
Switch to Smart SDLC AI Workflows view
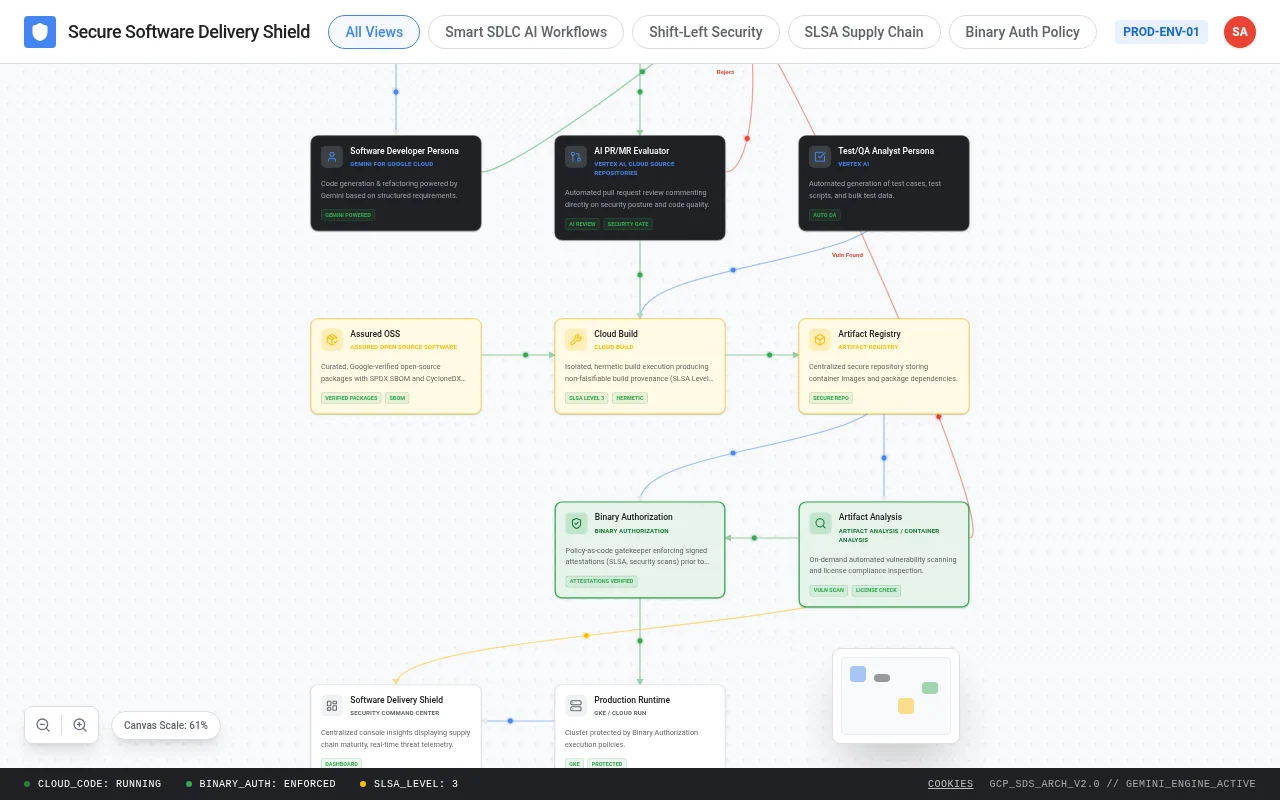pos(526,32)
